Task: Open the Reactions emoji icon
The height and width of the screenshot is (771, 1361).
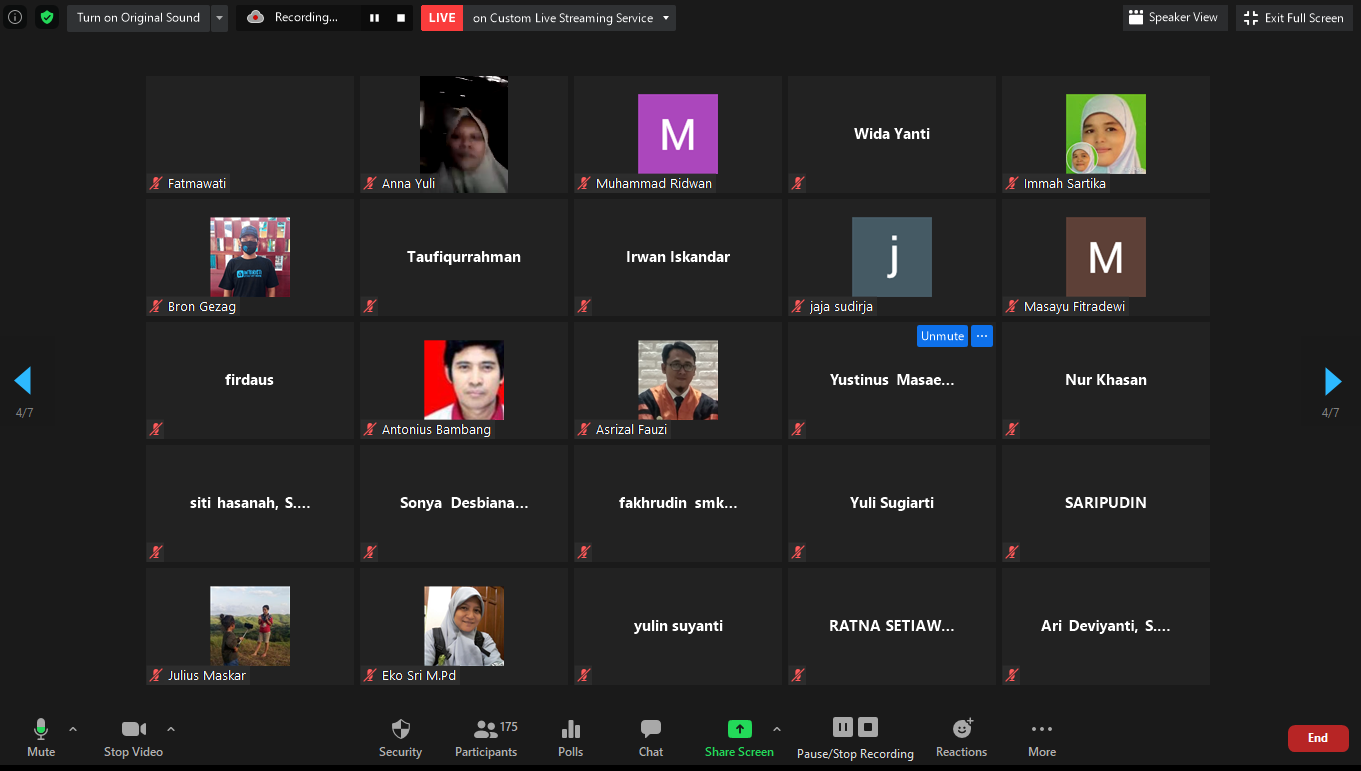Action: point(961,729)
